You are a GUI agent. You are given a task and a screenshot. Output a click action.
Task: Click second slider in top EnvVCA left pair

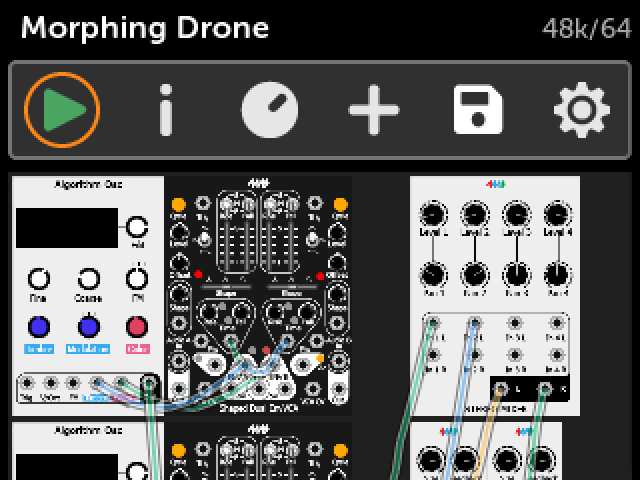(248, 233)
